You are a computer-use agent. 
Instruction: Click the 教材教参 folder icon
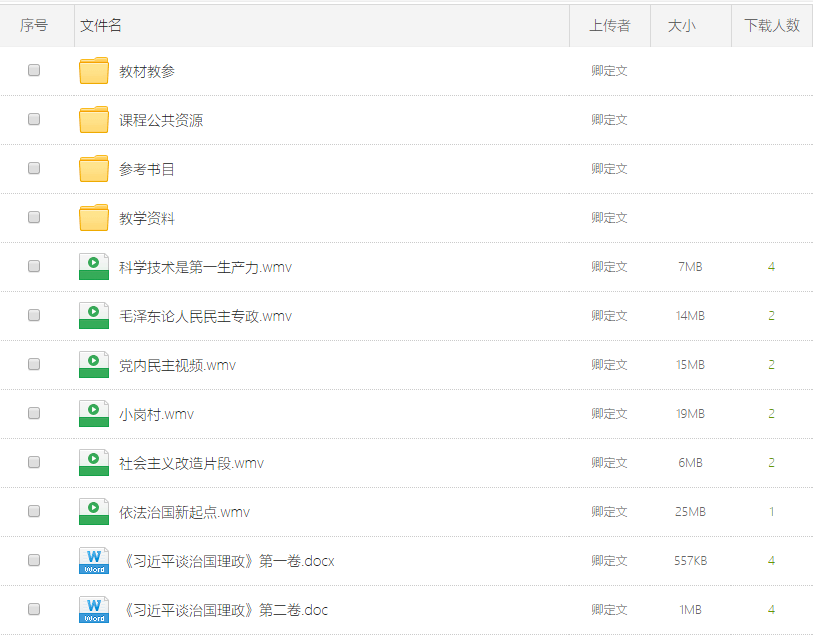point(94,71)
